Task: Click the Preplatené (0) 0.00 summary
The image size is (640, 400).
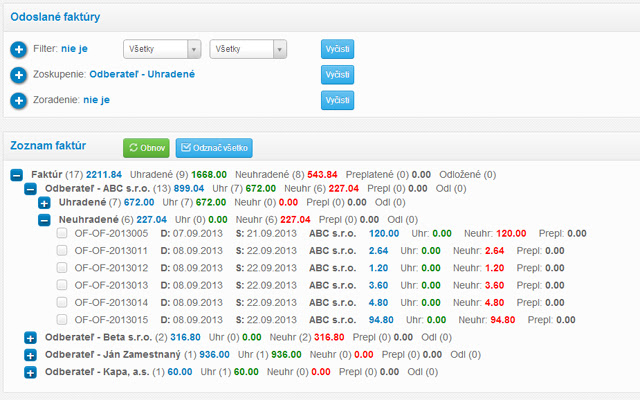Action: 388,175
